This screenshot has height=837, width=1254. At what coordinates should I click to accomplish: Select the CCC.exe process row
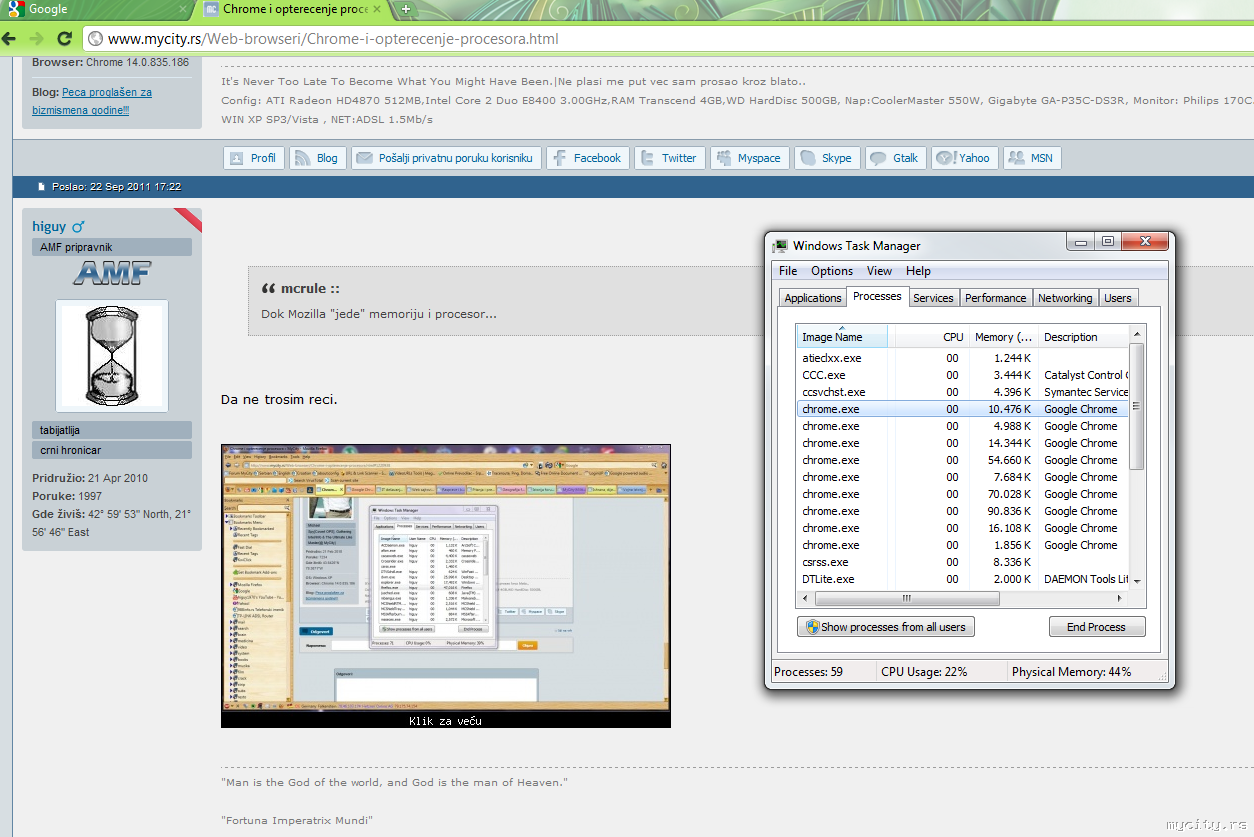(963, 375)
